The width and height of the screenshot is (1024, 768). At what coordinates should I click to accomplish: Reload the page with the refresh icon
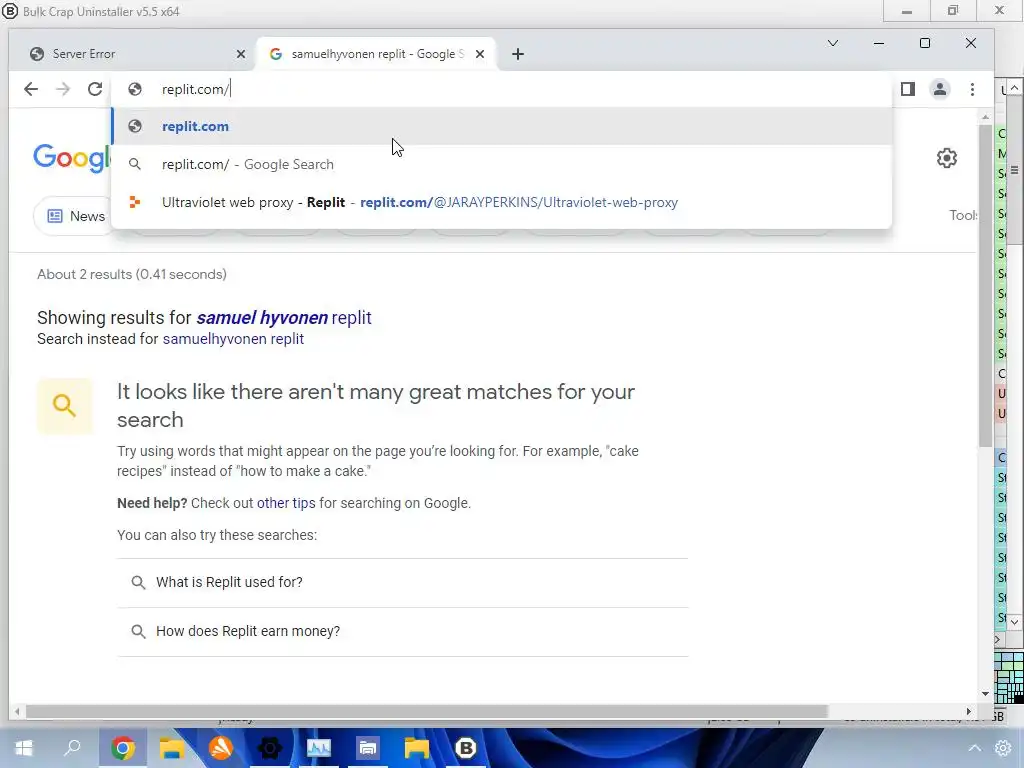coord(95,89)
